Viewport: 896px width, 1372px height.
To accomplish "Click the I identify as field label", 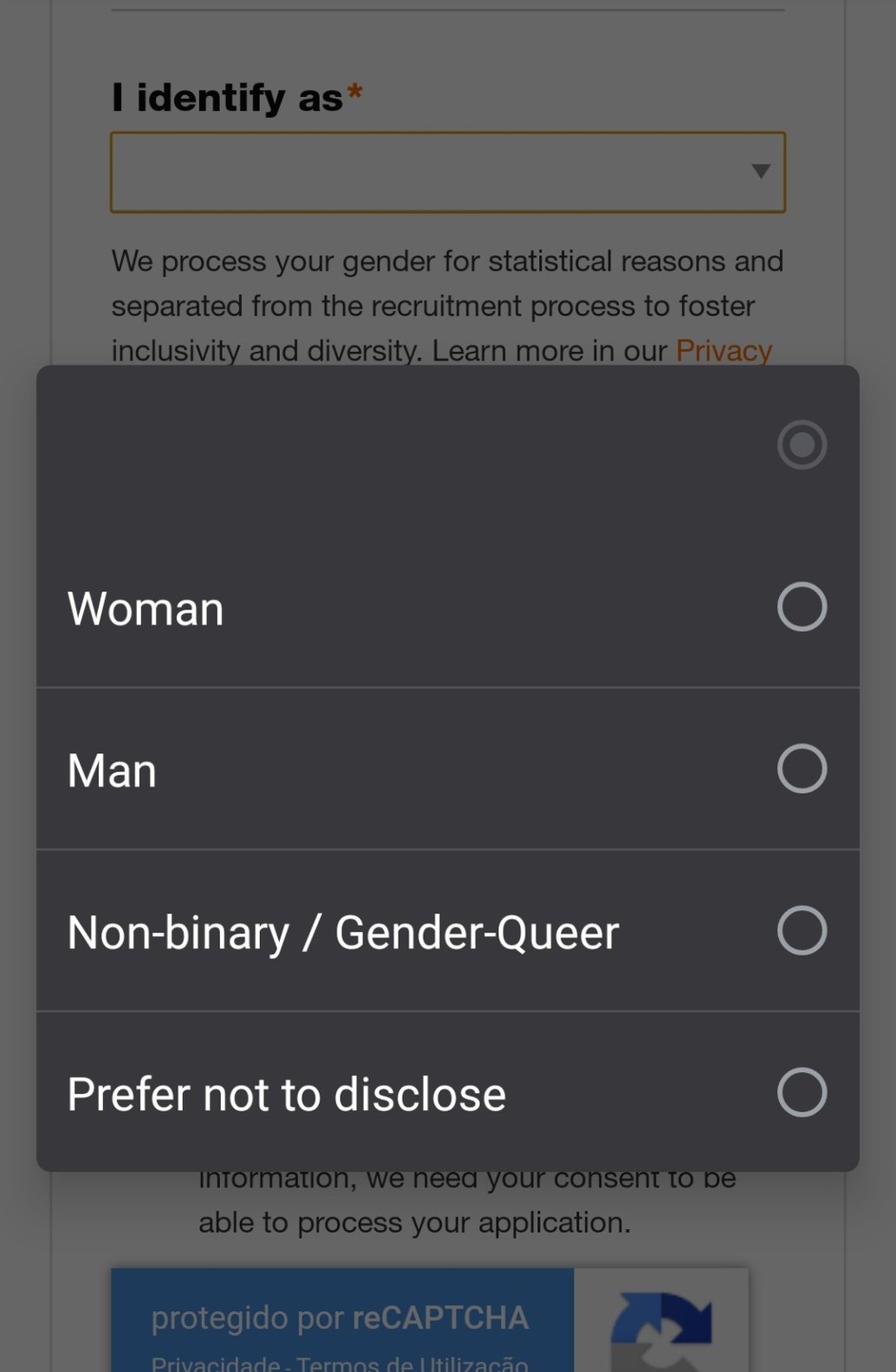I will click(227, 98).
